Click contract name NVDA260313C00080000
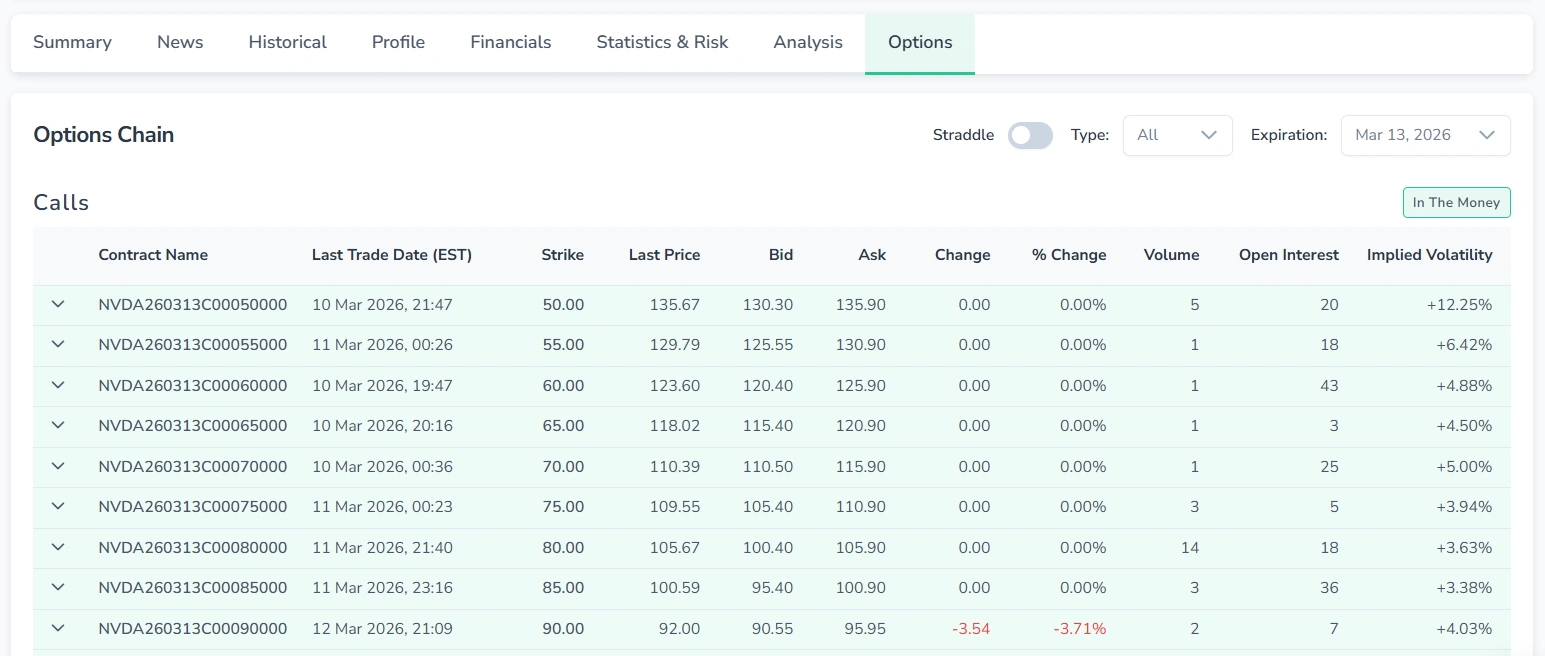 [x=192, y=547]
